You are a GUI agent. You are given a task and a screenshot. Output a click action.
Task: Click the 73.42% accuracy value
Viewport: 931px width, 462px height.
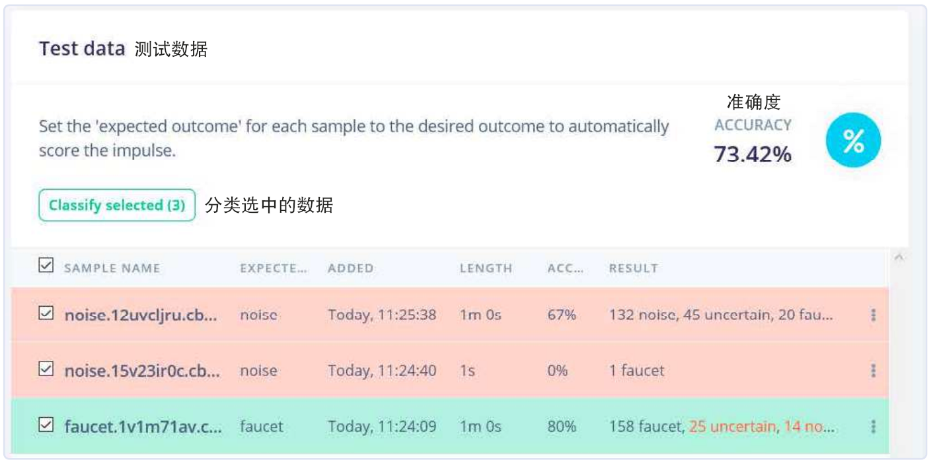pyautogui.click(x=752, y=154)
